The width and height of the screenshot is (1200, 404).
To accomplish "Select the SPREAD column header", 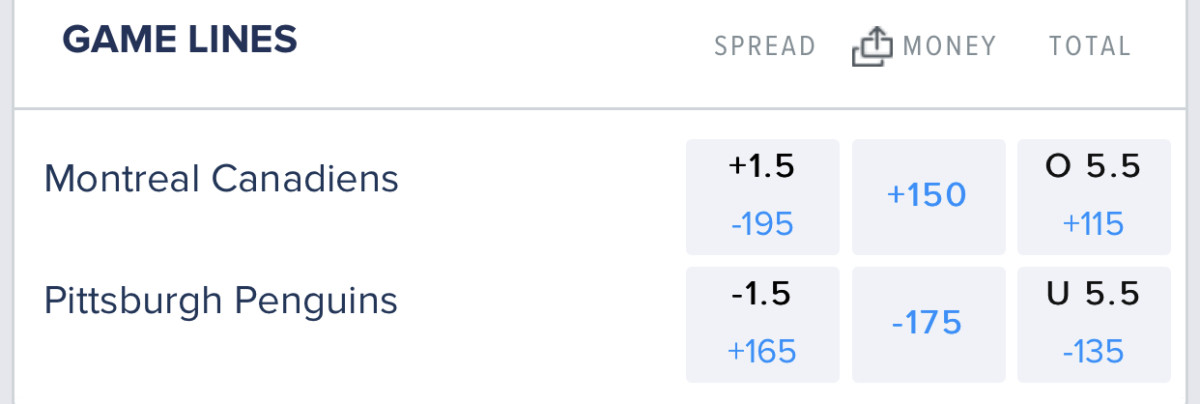I will click(x=765, y=46).
